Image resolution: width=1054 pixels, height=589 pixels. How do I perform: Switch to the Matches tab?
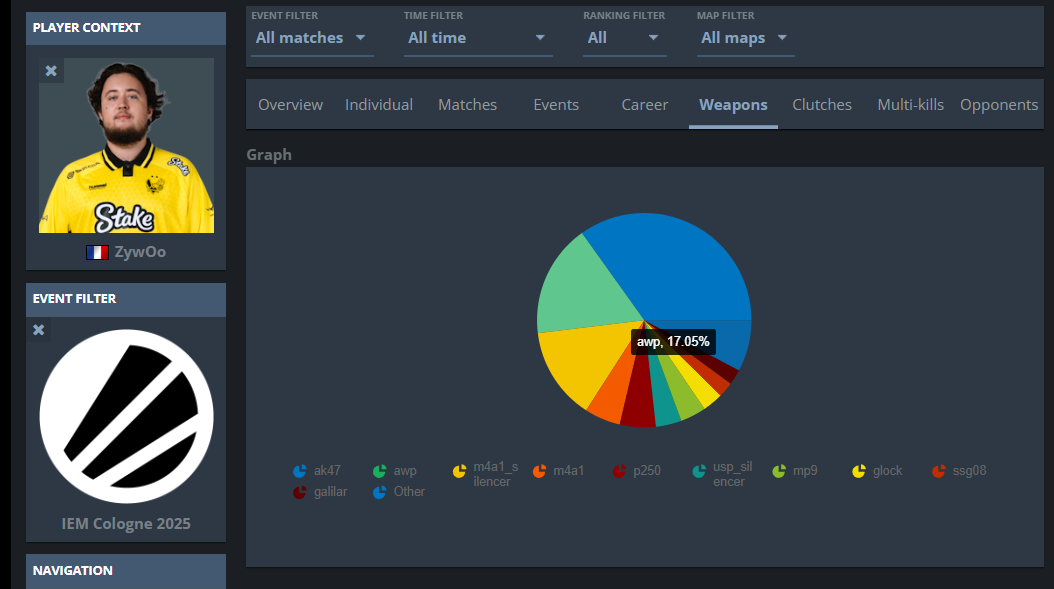(x=467, y=105)
